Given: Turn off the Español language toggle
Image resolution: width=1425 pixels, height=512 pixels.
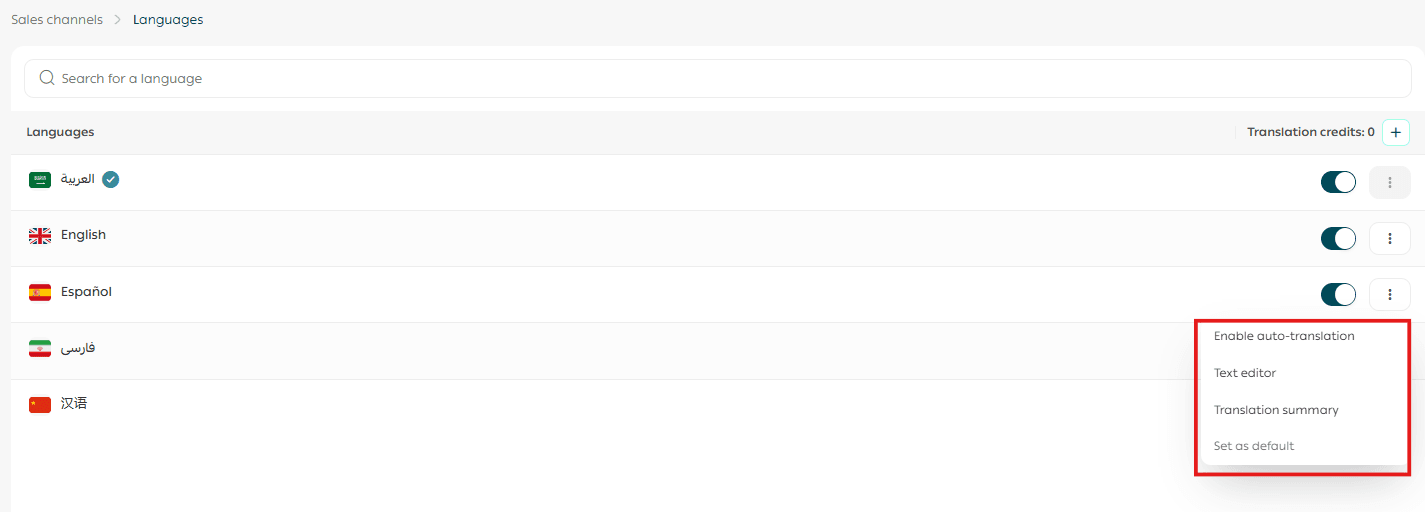Looking at the screenshot, I should (1338, 294).
